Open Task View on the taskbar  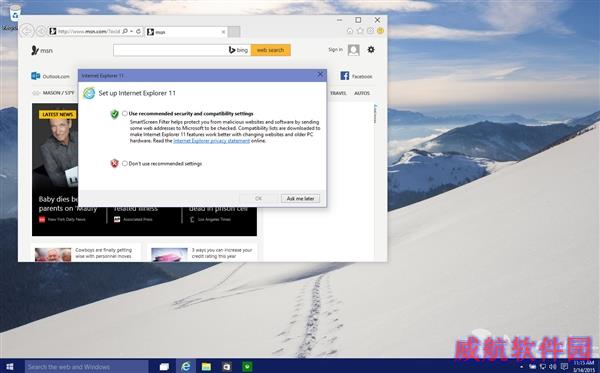click(165, 366)
